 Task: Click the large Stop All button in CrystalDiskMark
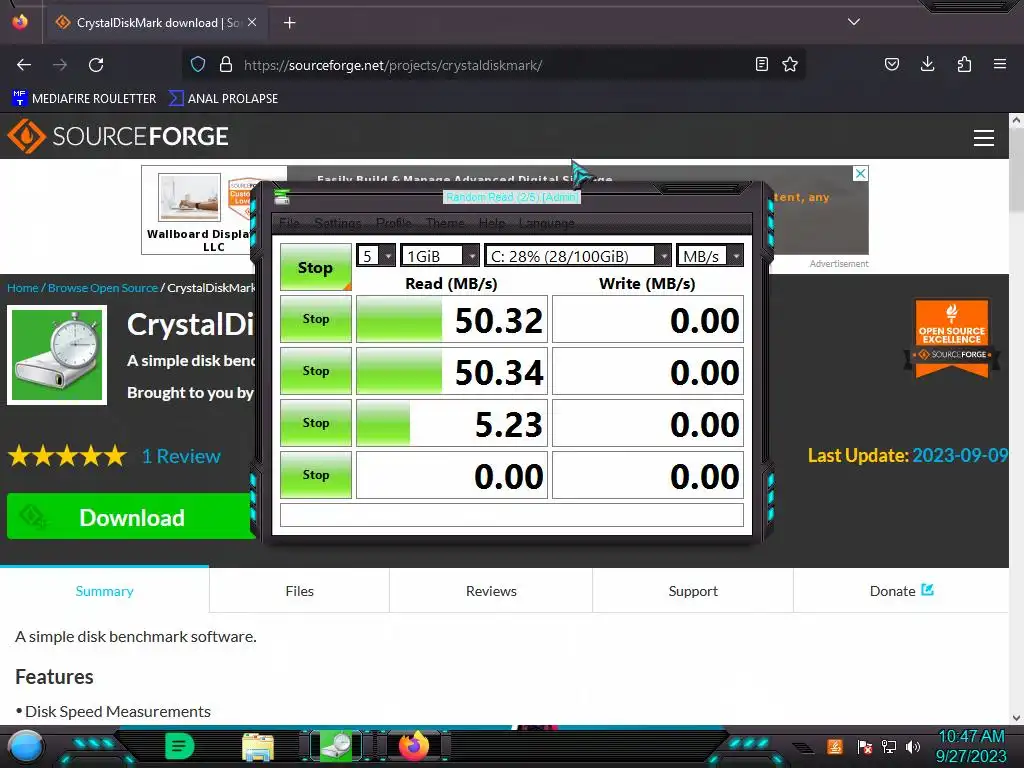[x=315, y=267]
